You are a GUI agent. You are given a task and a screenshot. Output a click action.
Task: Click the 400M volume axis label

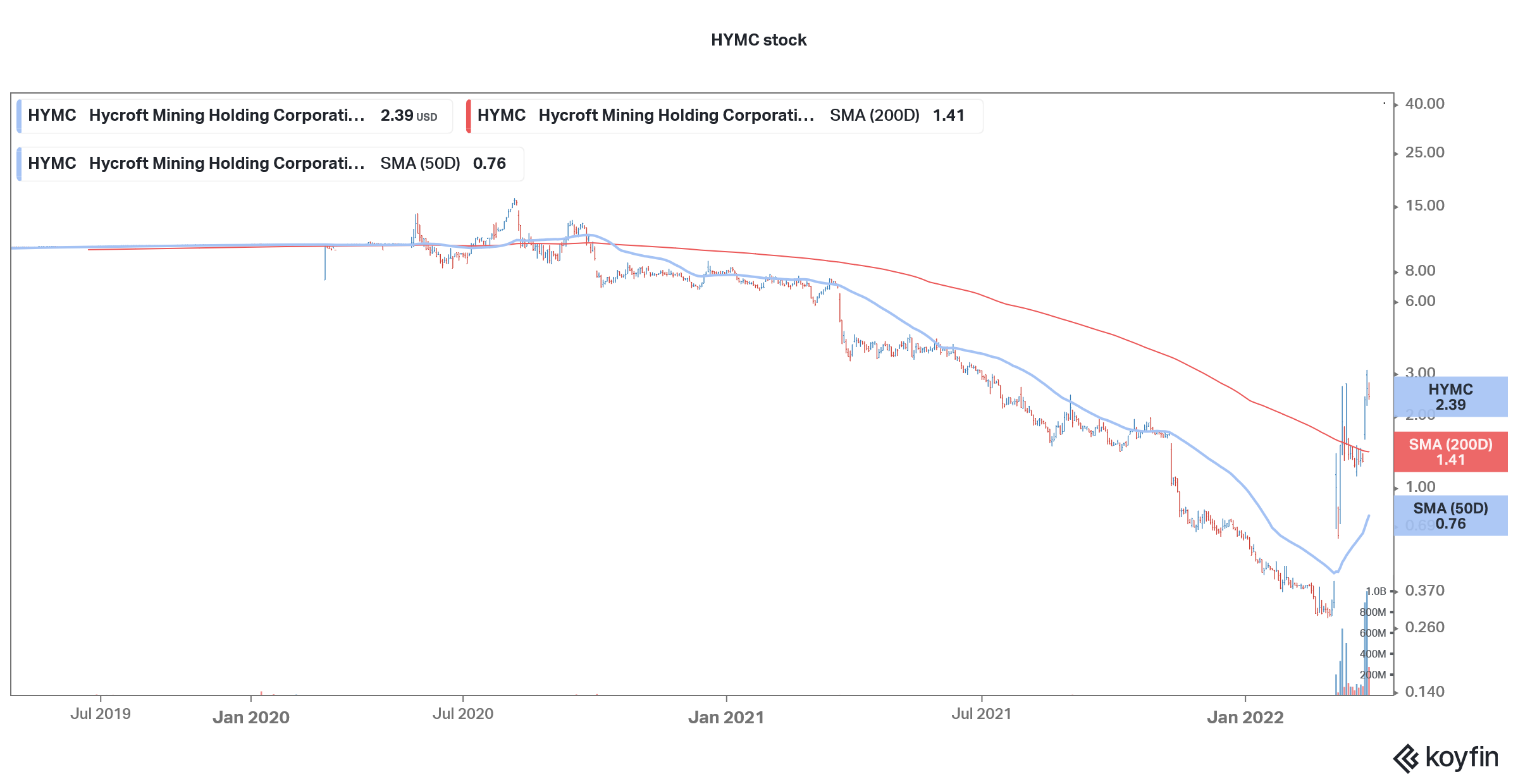[x=1373, y=654]
